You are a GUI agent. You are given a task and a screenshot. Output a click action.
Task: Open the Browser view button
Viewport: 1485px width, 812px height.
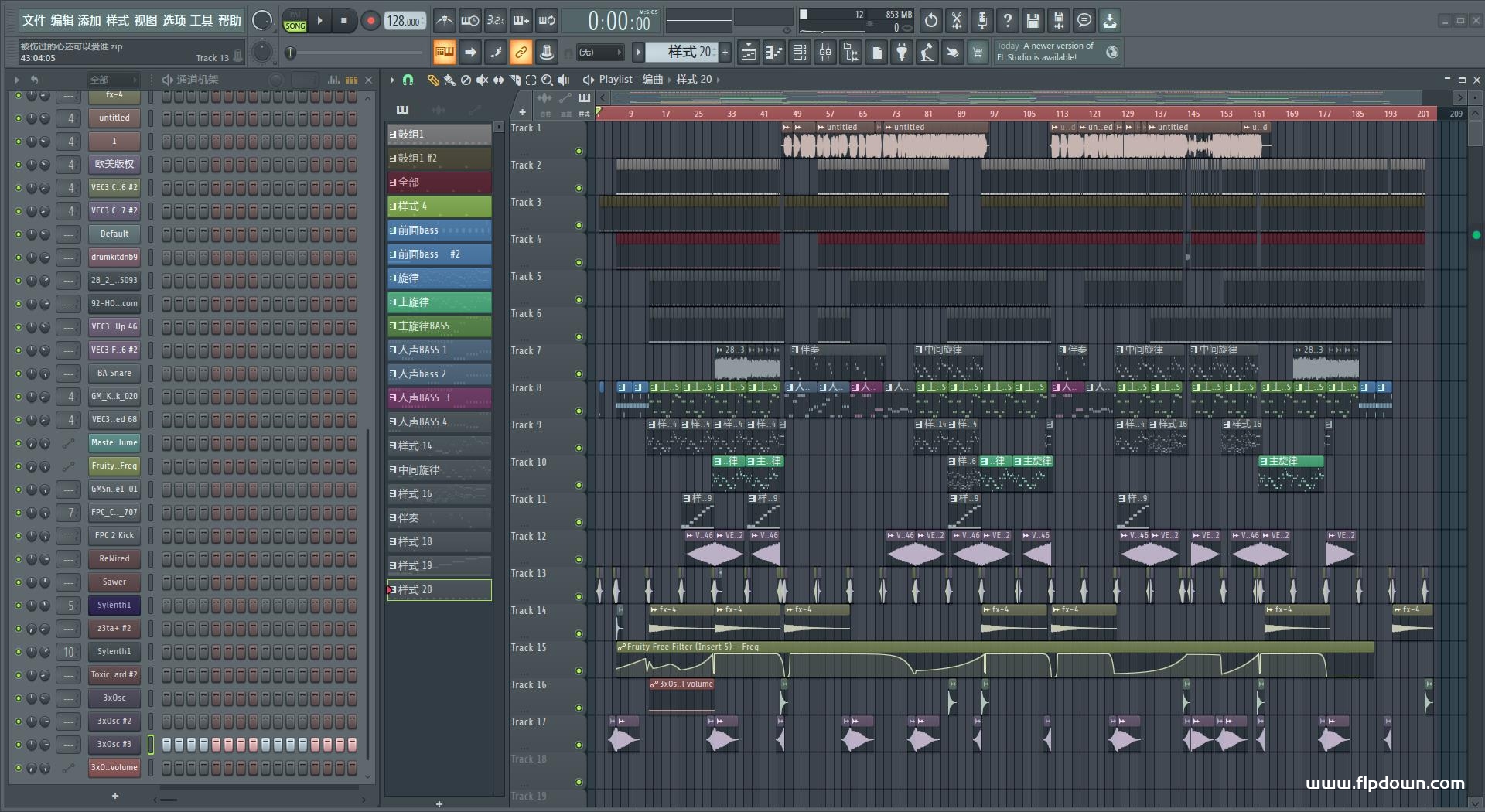click(851, 53)
